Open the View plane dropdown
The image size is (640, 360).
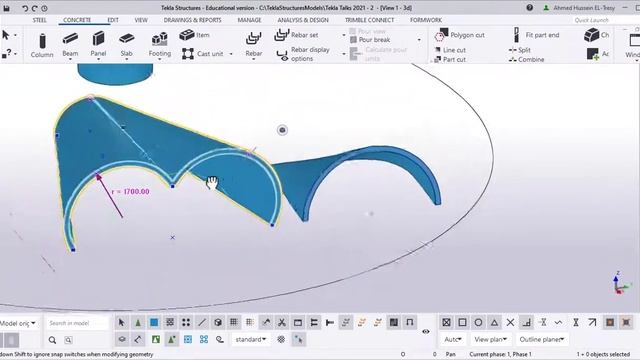tap(490, 339)
